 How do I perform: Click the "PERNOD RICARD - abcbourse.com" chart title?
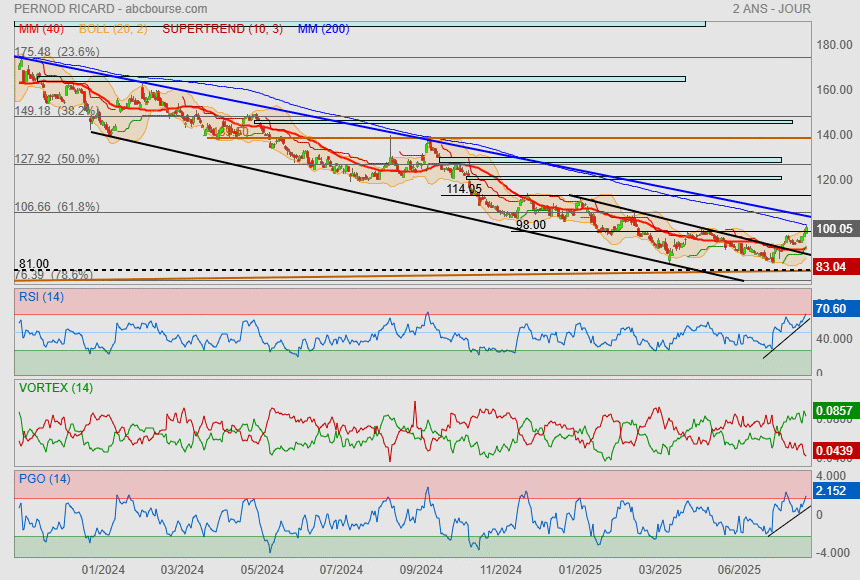point(110,9)
